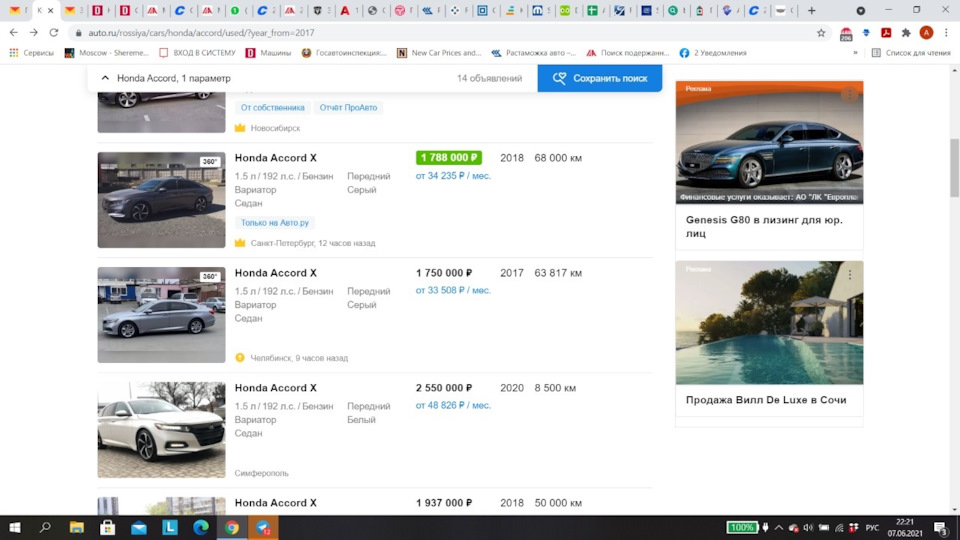Click the crown icon beside Санкт-Петербург

(240, 243)
